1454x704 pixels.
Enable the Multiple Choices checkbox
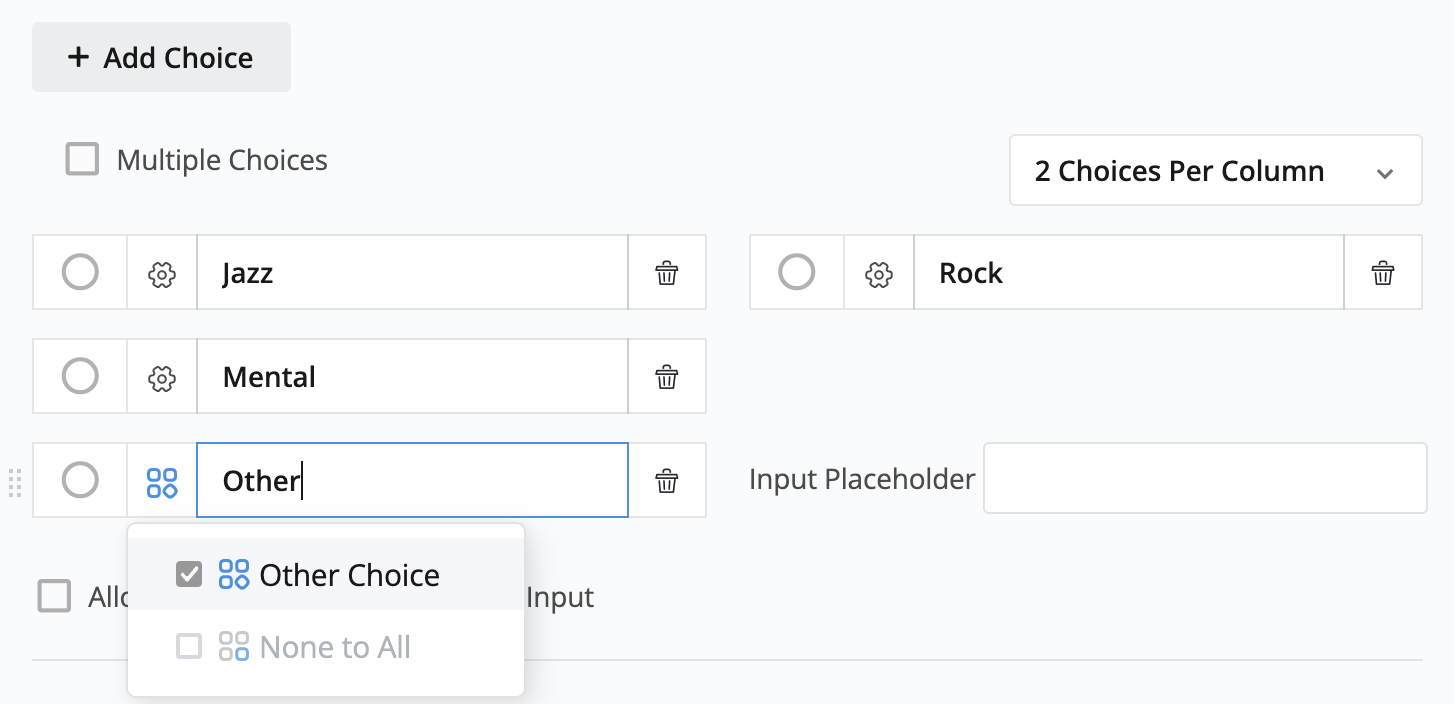82,160
